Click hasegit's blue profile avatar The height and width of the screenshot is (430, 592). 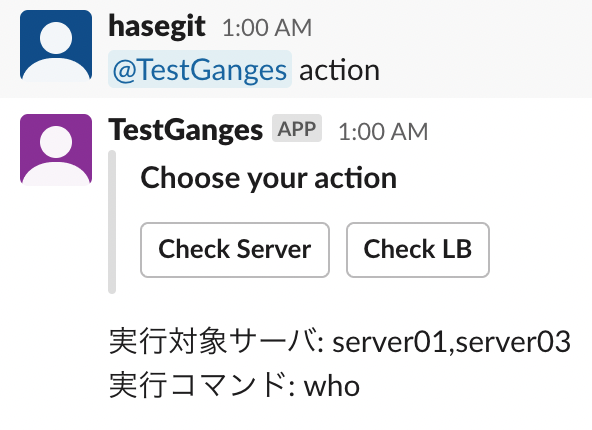(56, 46)
